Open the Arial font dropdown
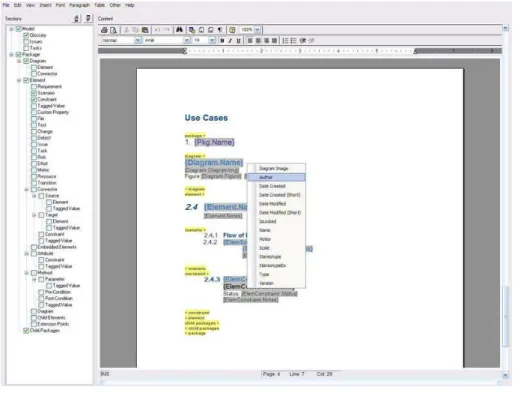Viewport: 515px width, 393px height. (x=187, y=41)
